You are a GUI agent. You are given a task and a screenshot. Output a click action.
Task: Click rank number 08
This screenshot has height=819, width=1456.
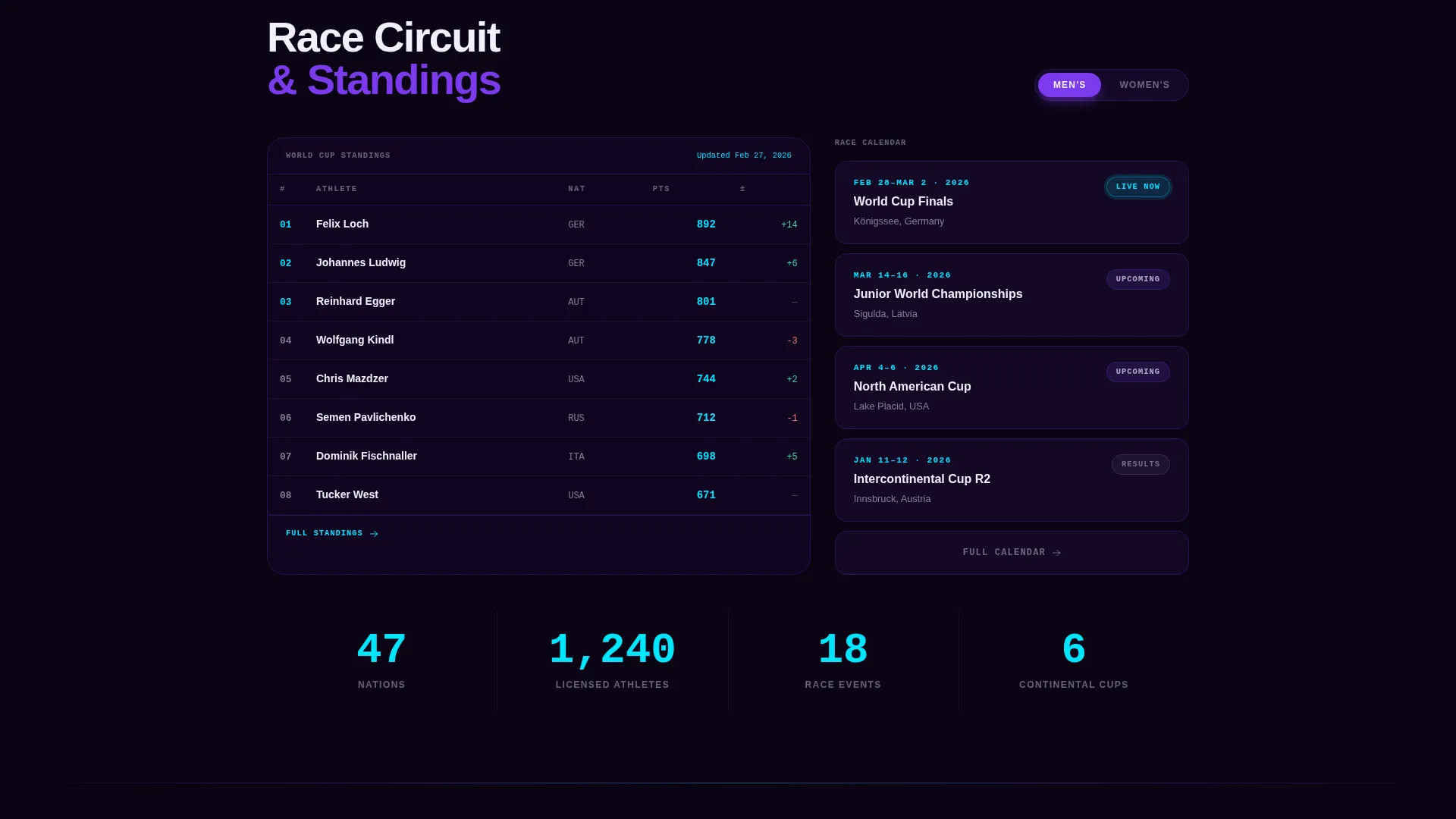pos(286,495)
